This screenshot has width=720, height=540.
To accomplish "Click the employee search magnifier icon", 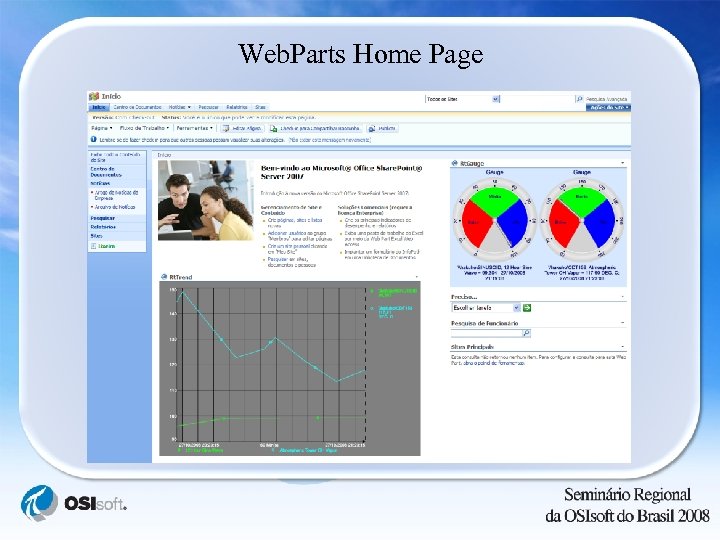I will point(527,333).
